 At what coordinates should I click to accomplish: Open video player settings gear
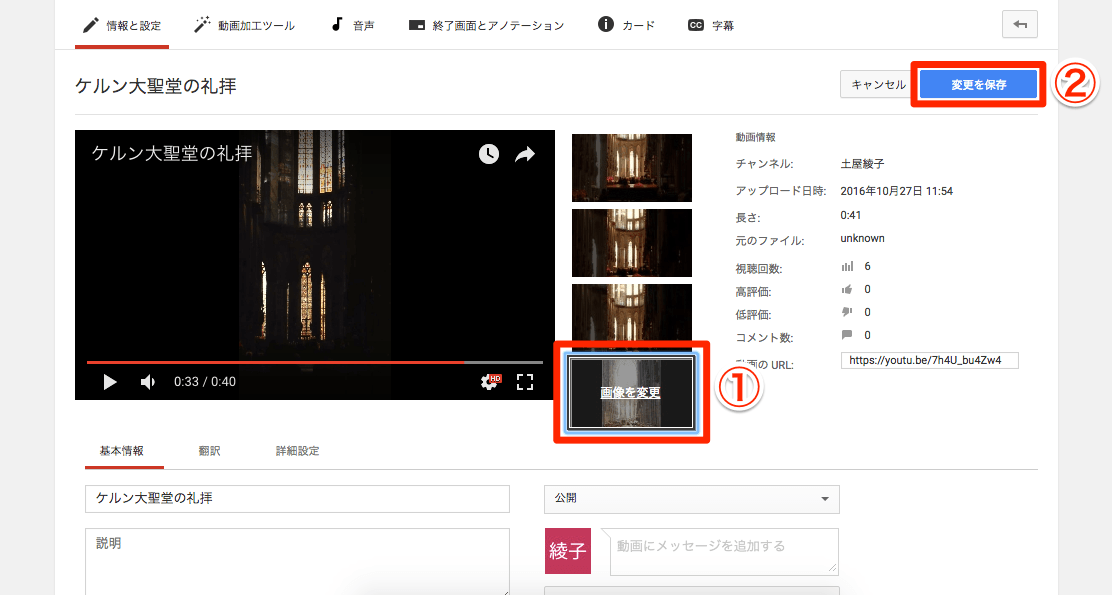point(490,382)
